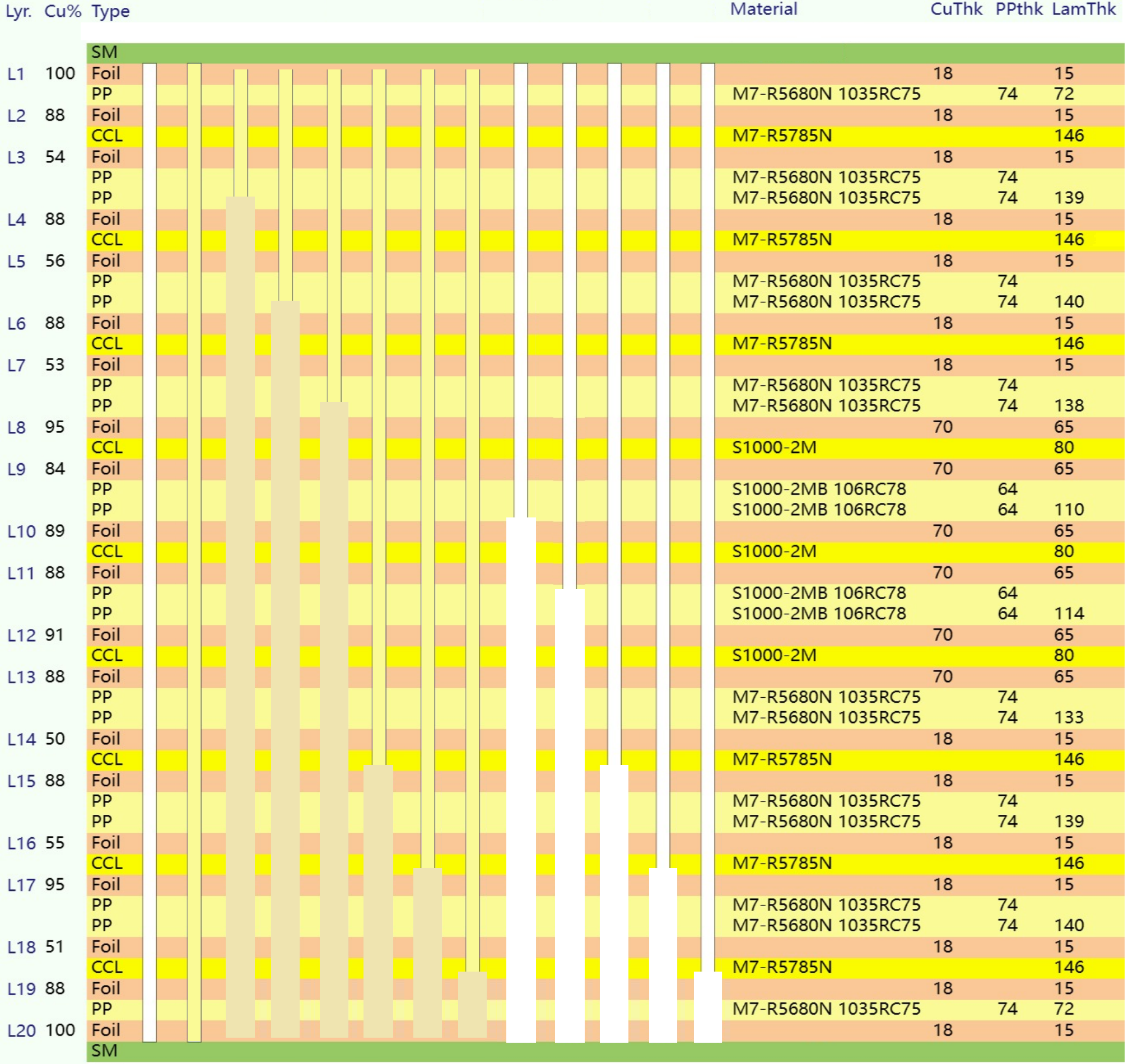Viewport: 1128px width, 1064px height.
Task: Click the PPthk column header
Action: point(1019,9)
